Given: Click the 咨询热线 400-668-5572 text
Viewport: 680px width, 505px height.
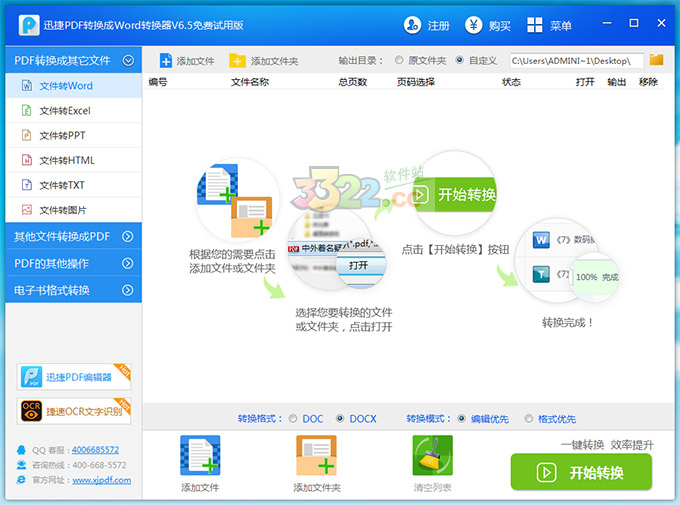Looking at the screenshot, I should [x=79, y=465].
